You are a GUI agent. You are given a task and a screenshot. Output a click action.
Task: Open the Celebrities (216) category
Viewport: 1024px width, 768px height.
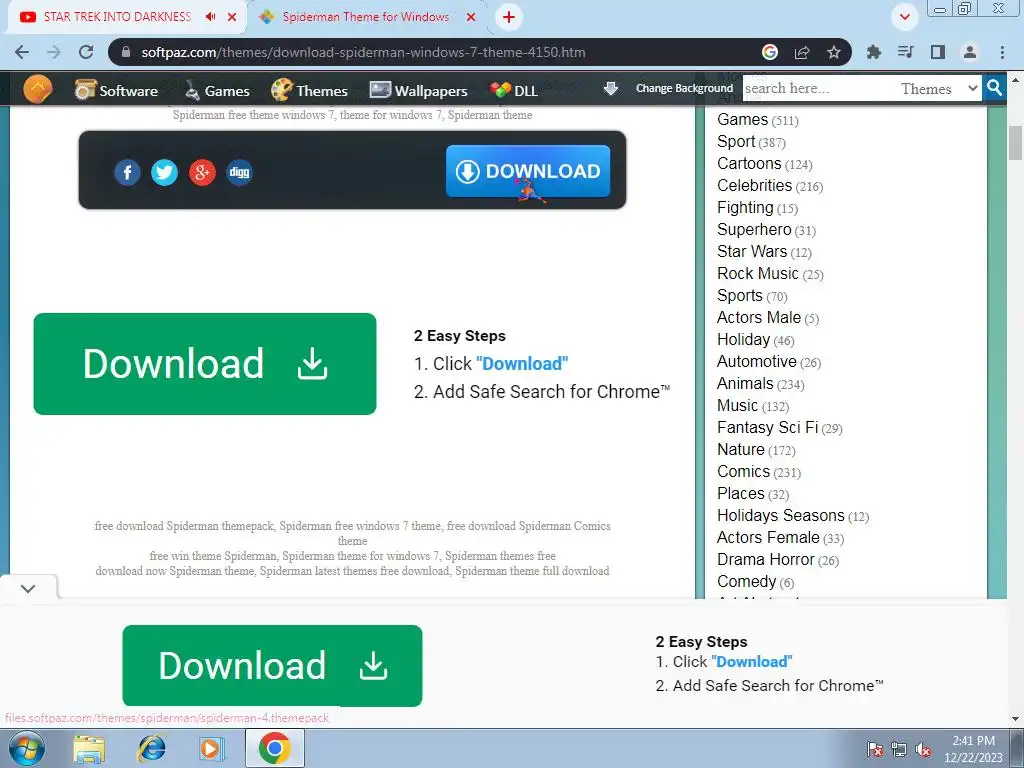pos(770,185)
